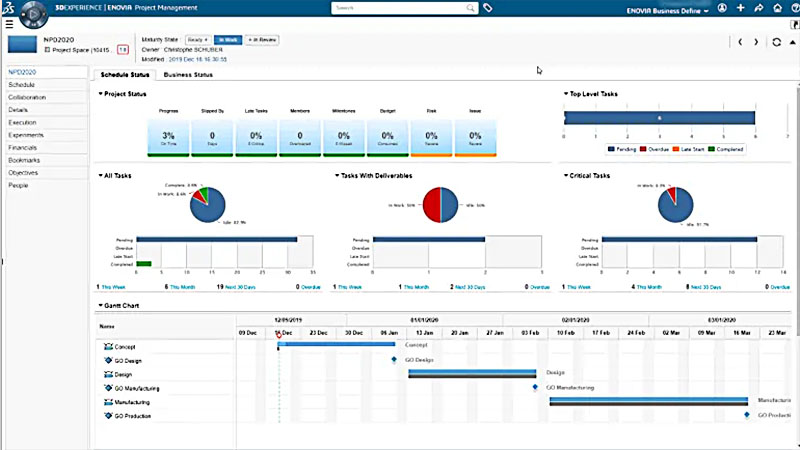The width and height of the screenshot is (800, 450).
Task: Click the Pending legend swatch
Action: tap(611, 149)
